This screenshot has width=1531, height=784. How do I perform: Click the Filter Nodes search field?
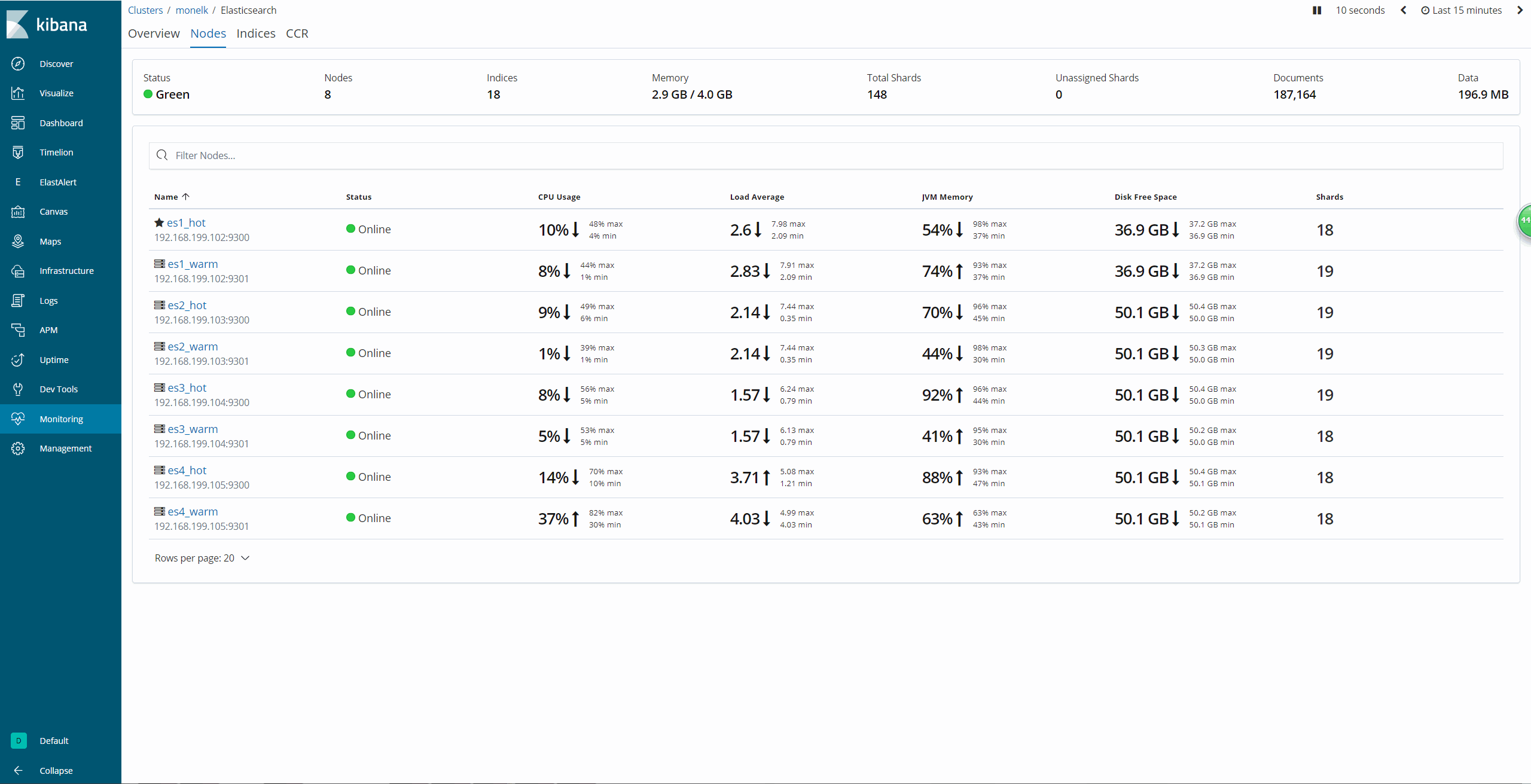tap(825, 155)
